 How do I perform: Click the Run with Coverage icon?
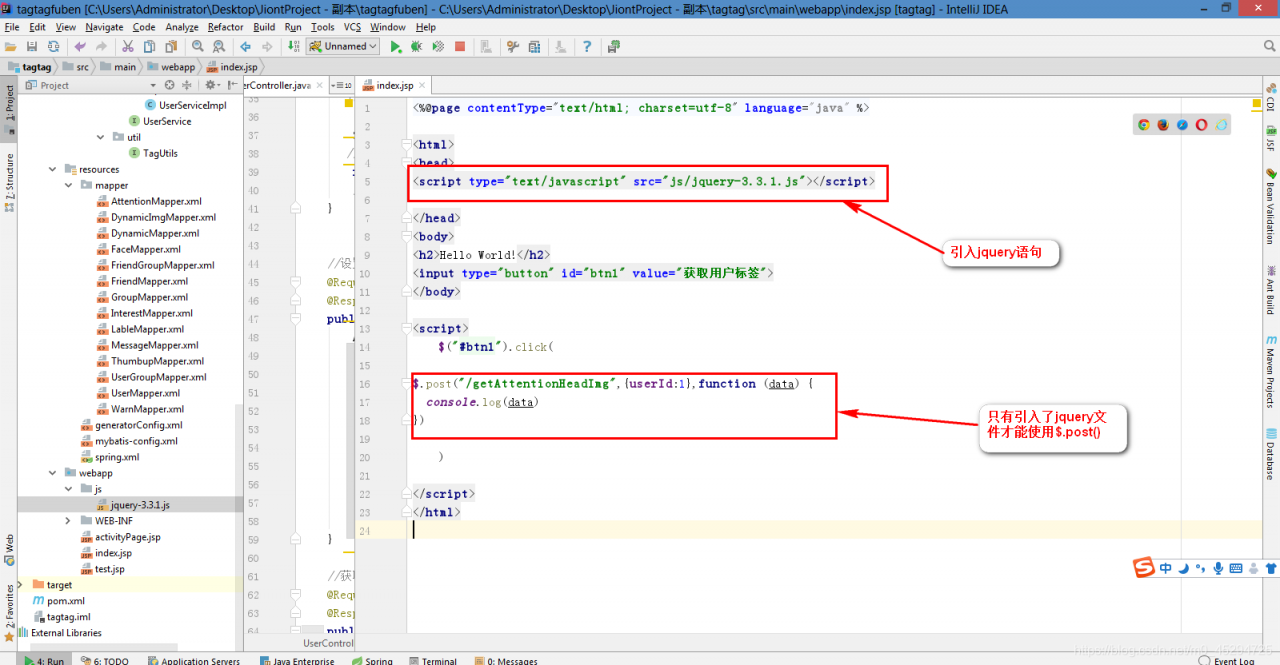coord(438,46)
